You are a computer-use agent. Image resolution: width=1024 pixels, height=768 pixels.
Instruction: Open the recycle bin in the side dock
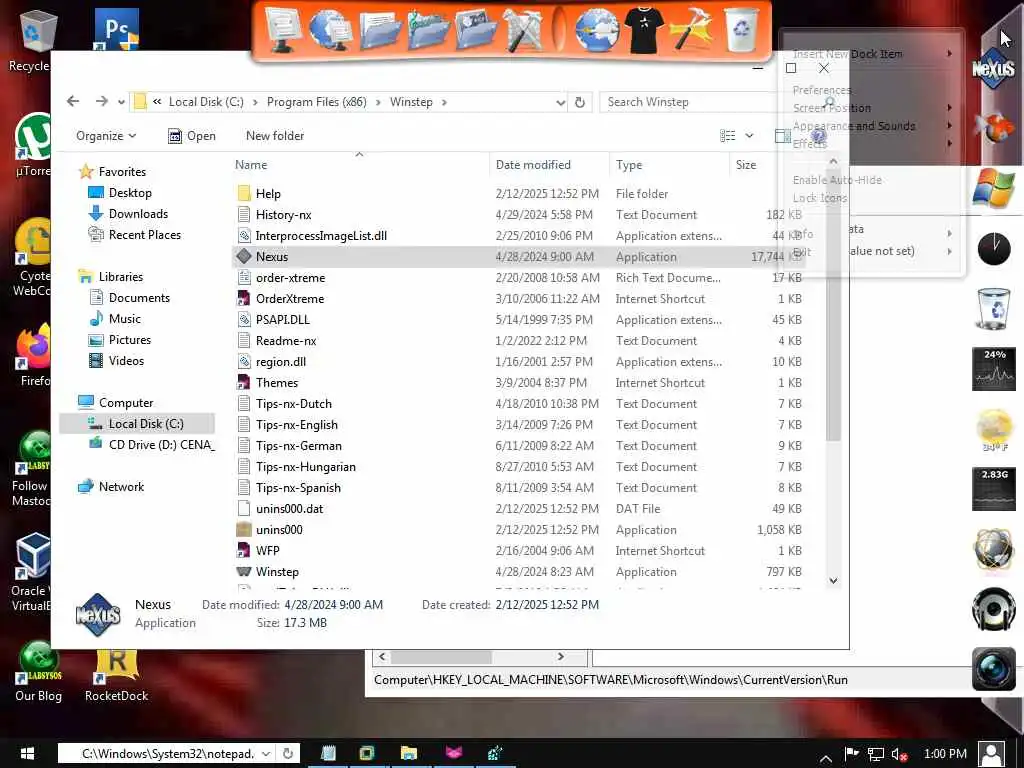(993, 309)
